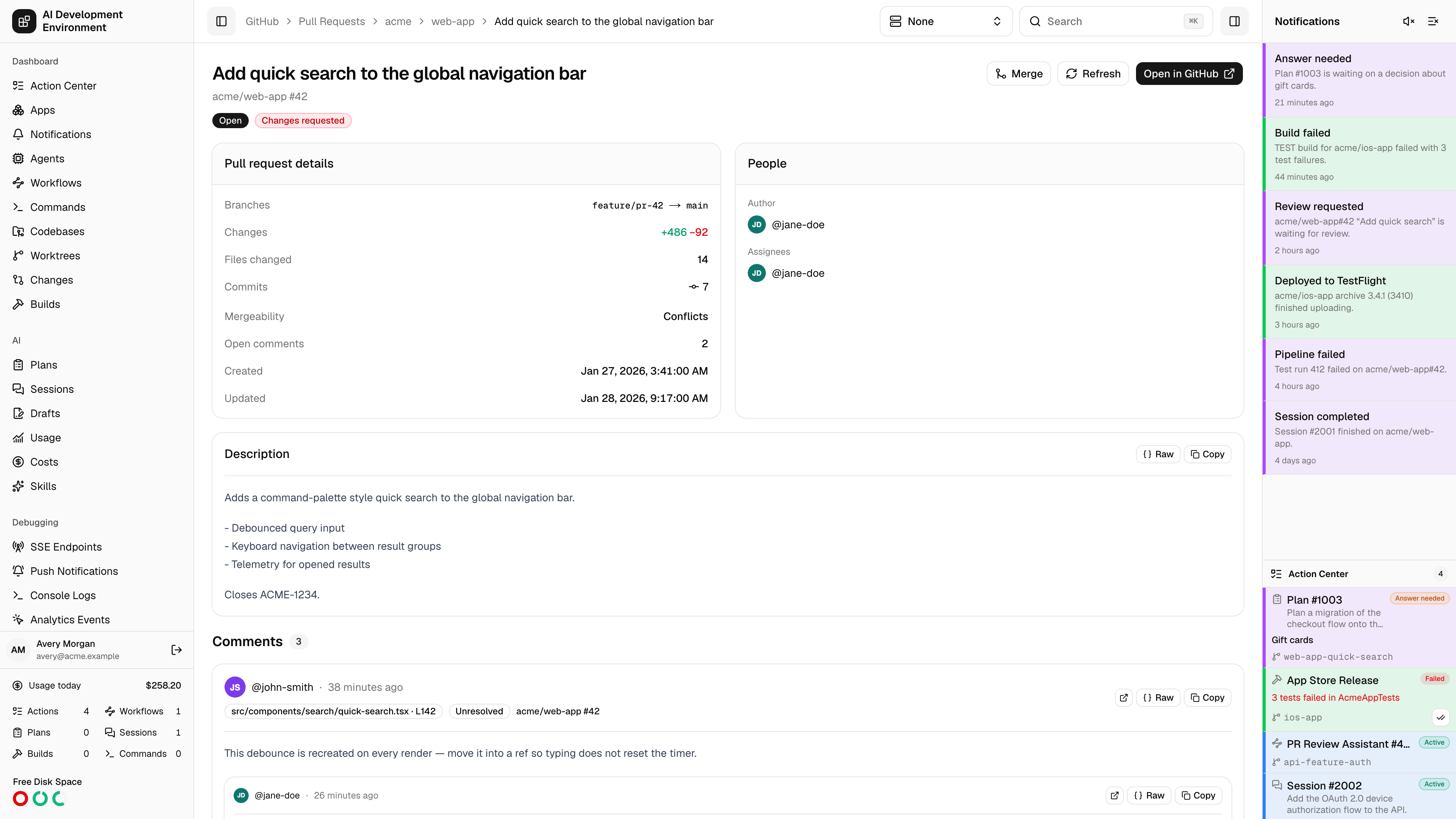Copy john-smith's comment
This screenshot has height=819, width=1456.
1207,698
